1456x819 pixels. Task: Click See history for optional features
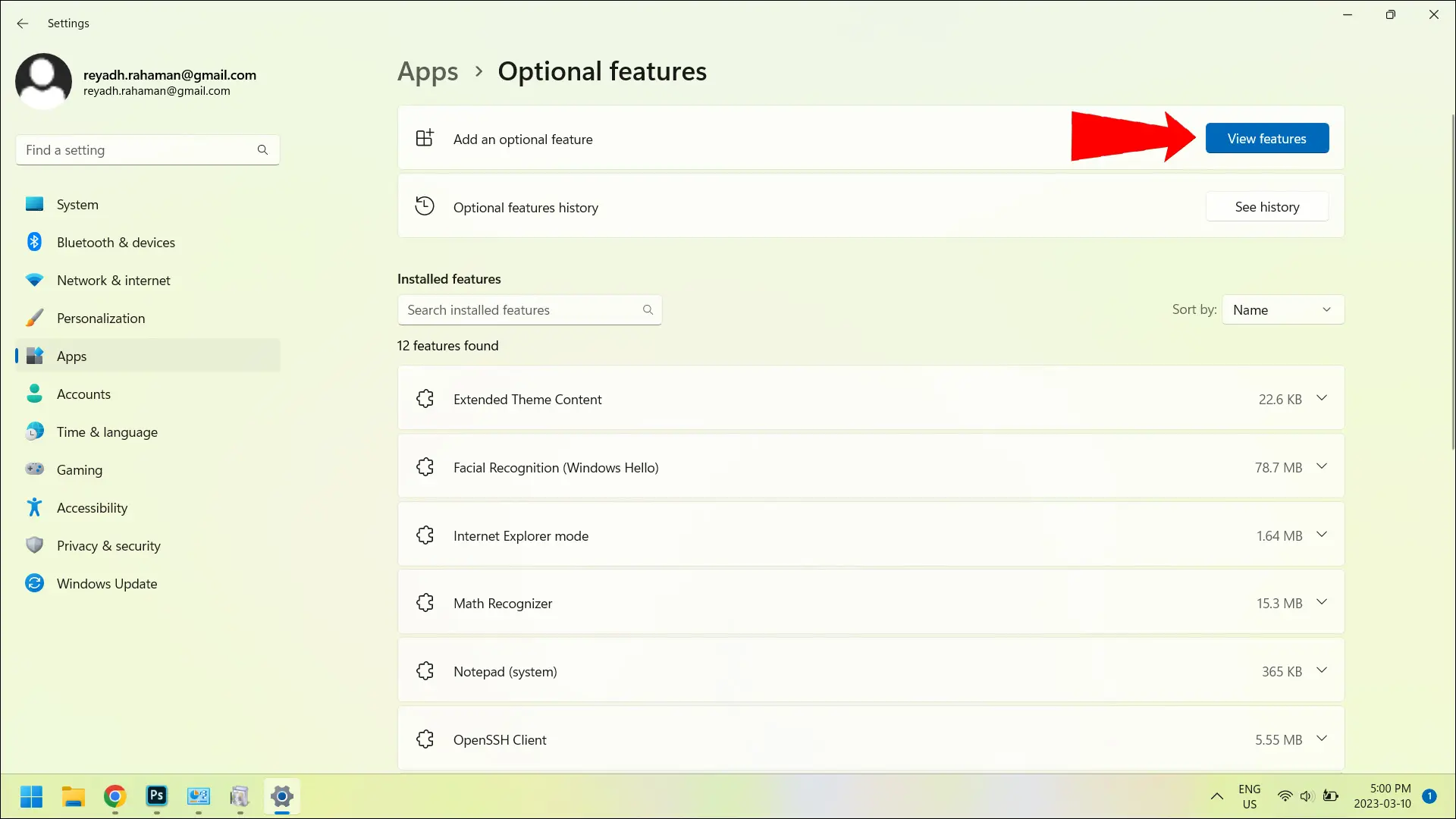coord(1267,206)
